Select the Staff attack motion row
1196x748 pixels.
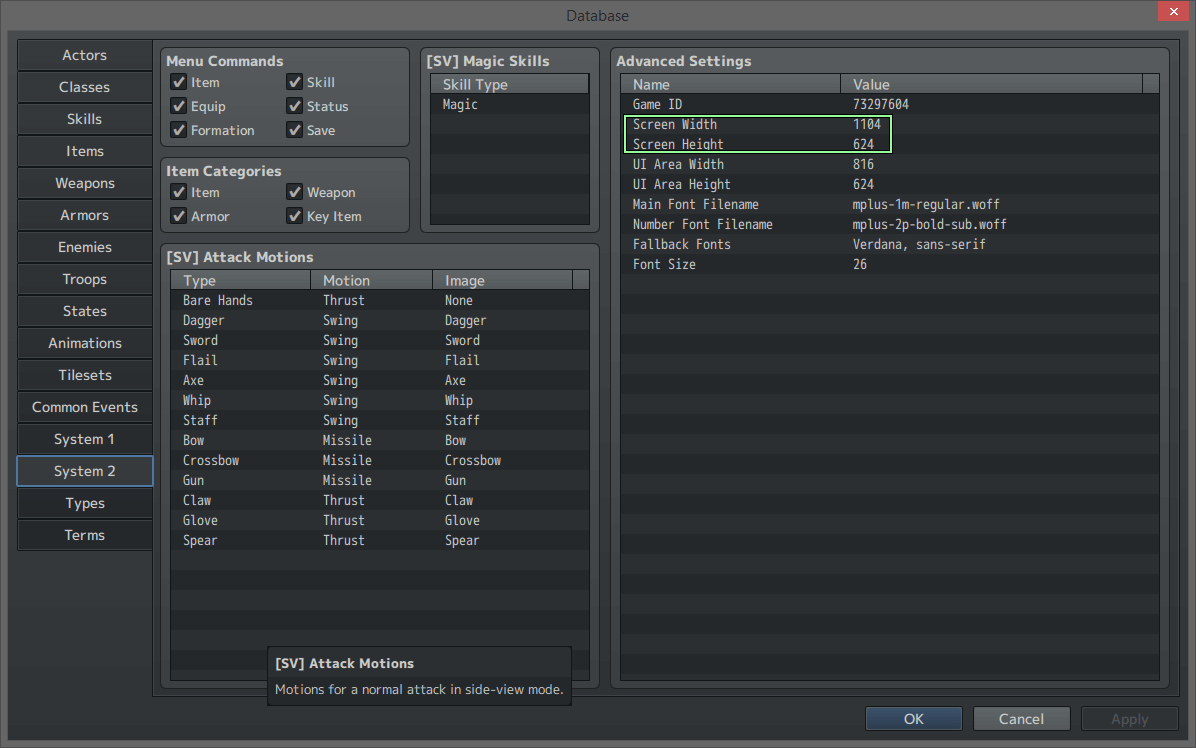click(x=380, y=420)
